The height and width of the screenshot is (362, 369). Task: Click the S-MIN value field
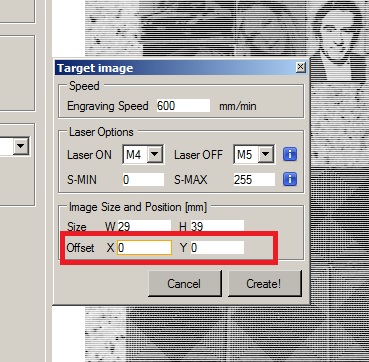(143, 180)
